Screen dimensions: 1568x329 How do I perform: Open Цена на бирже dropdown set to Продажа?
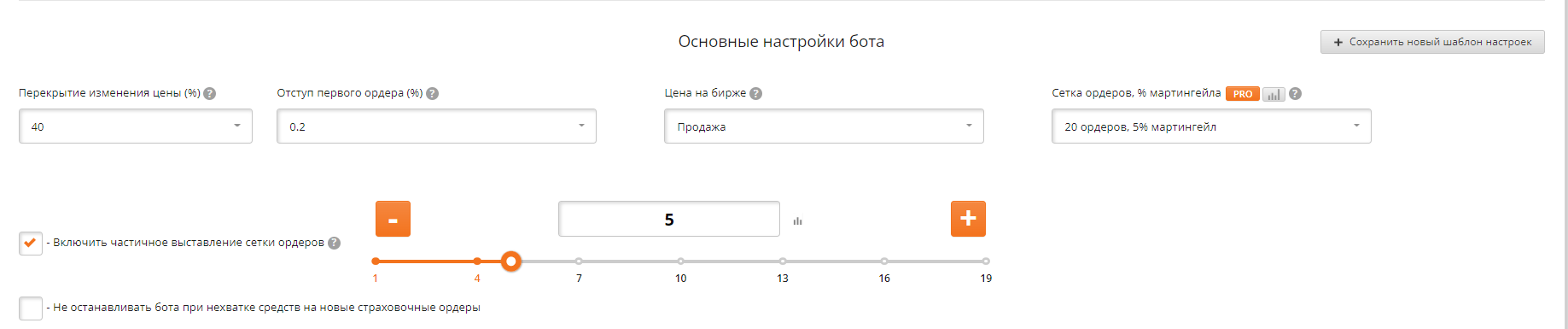824,126
